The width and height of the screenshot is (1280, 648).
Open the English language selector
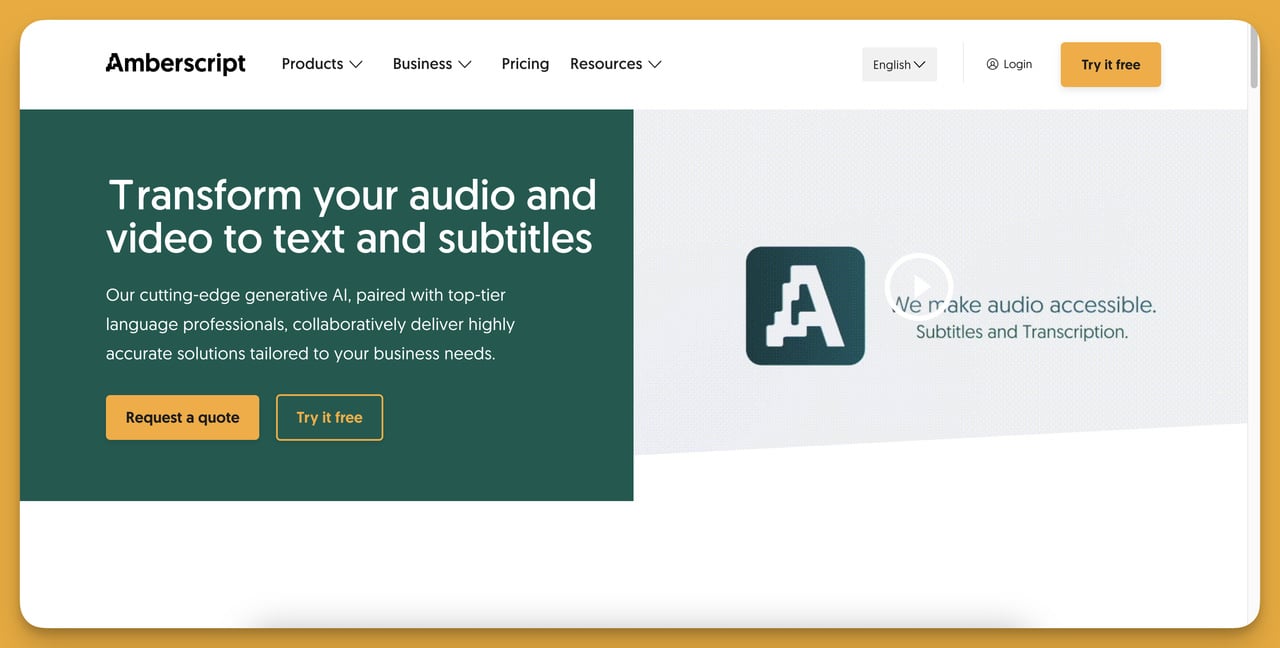click(x=898, y=63)
